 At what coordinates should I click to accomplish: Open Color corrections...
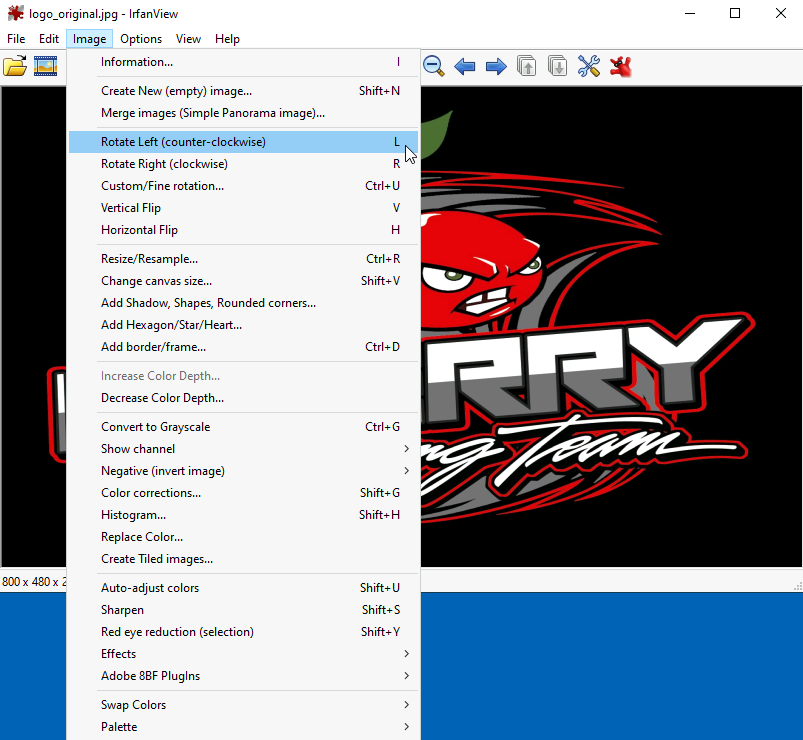click(243, 493)
